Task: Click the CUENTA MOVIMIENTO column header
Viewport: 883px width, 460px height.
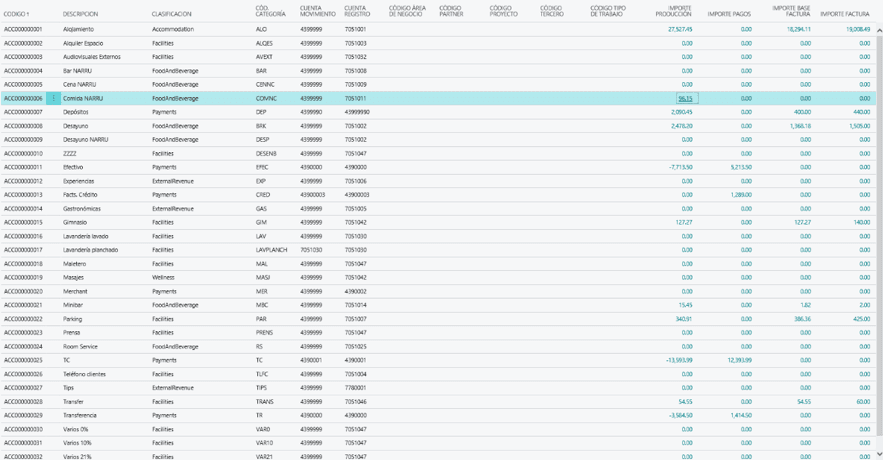Action: coord(317,11)
